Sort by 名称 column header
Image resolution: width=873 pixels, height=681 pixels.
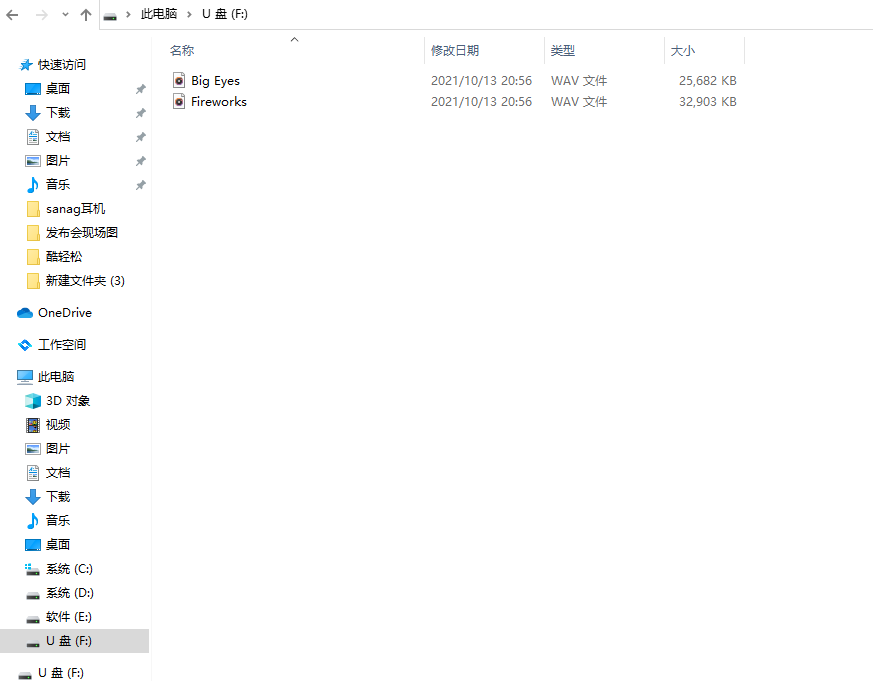(182, 51)
